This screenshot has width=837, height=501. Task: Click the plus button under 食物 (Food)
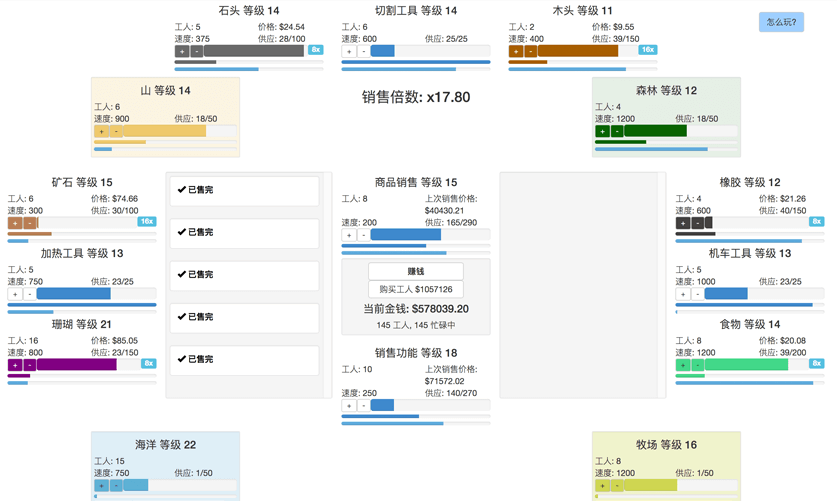click(x=683, y=365)
